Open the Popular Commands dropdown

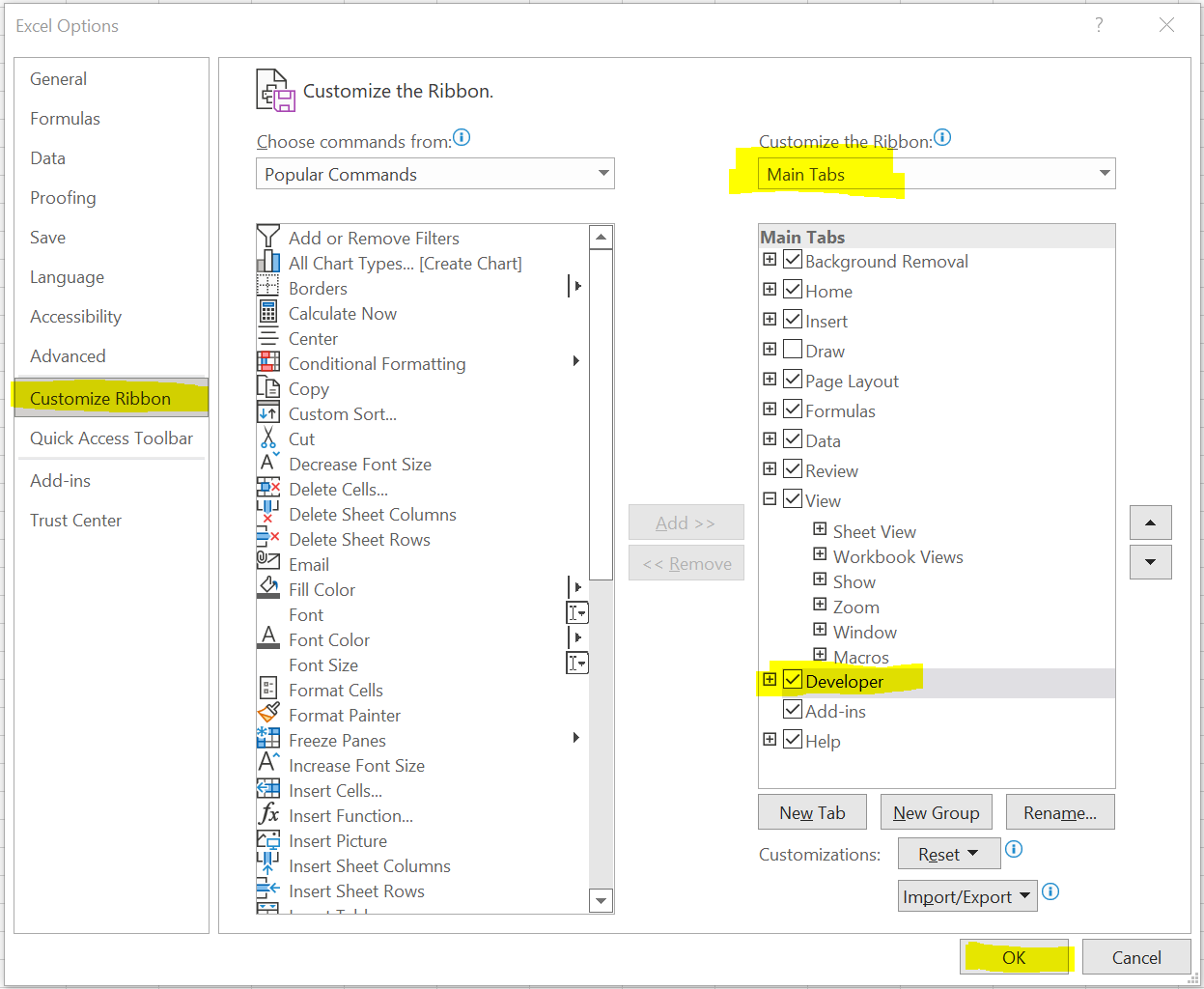(x=605, y=174)
